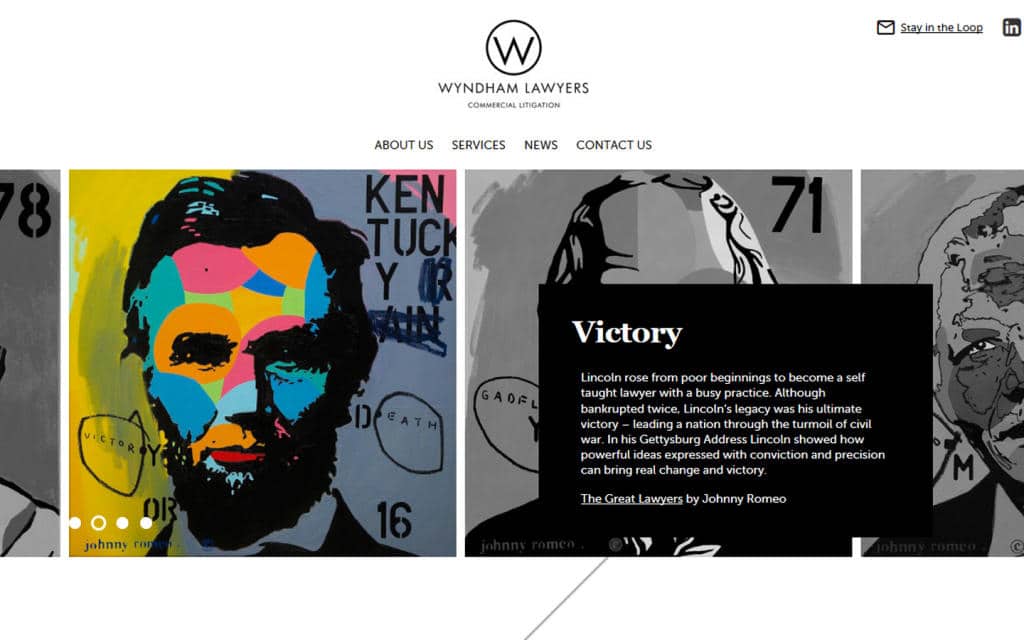Image resolution: width=1024 pixels, height=640 pixels.
Task: Click the Wyndham Lawyers wordmark text
Action: (513, 88)
